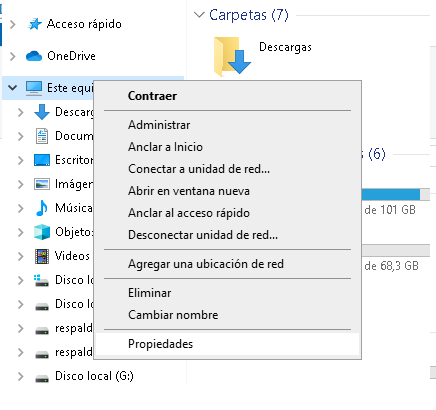The height and width of the screenshot is (410, 436).
Task: Click the OneDrive cloud icon
Action: click(34, 56)
